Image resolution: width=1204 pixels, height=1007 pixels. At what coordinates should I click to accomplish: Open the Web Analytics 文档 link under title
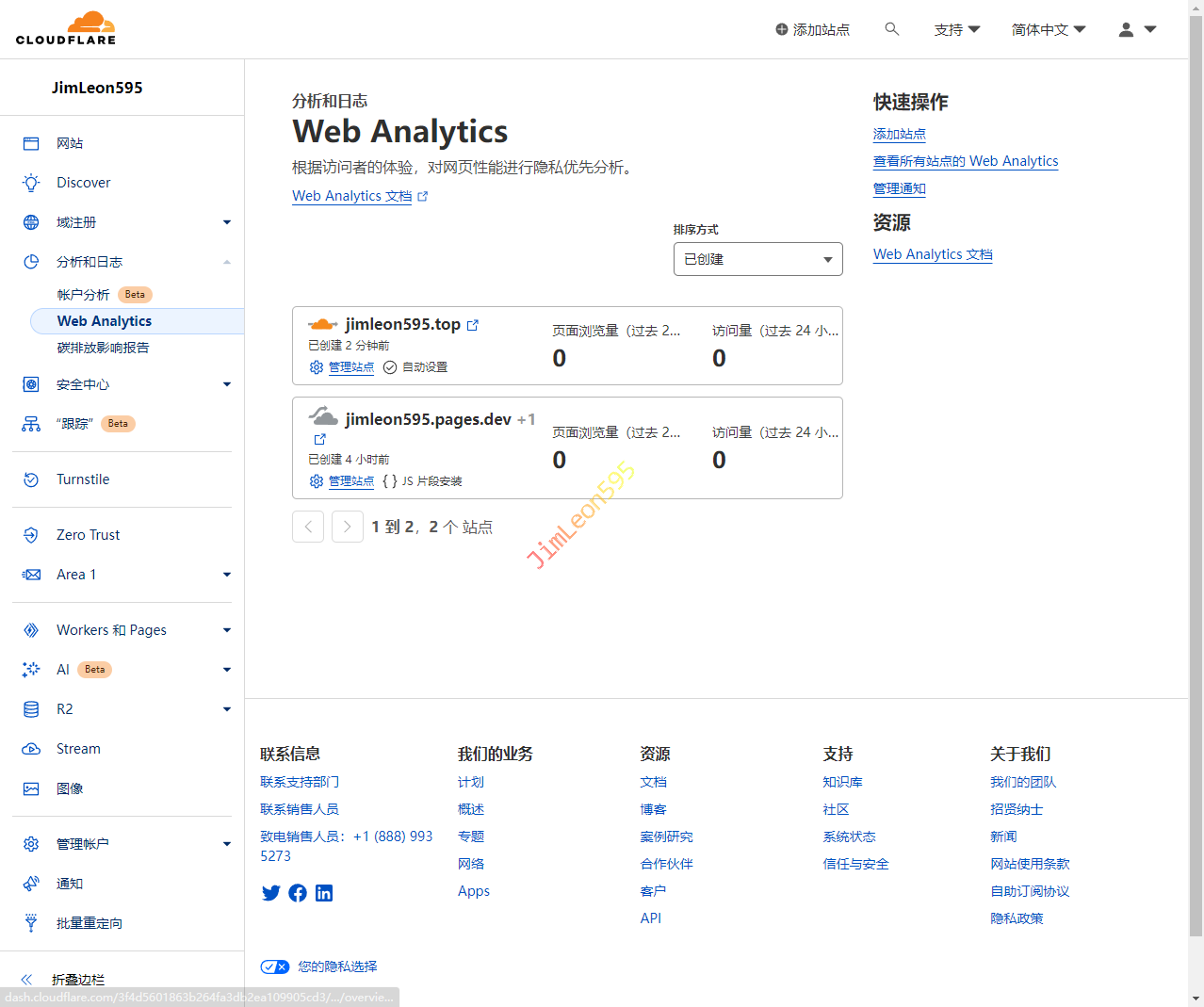(x=352, y=196)
